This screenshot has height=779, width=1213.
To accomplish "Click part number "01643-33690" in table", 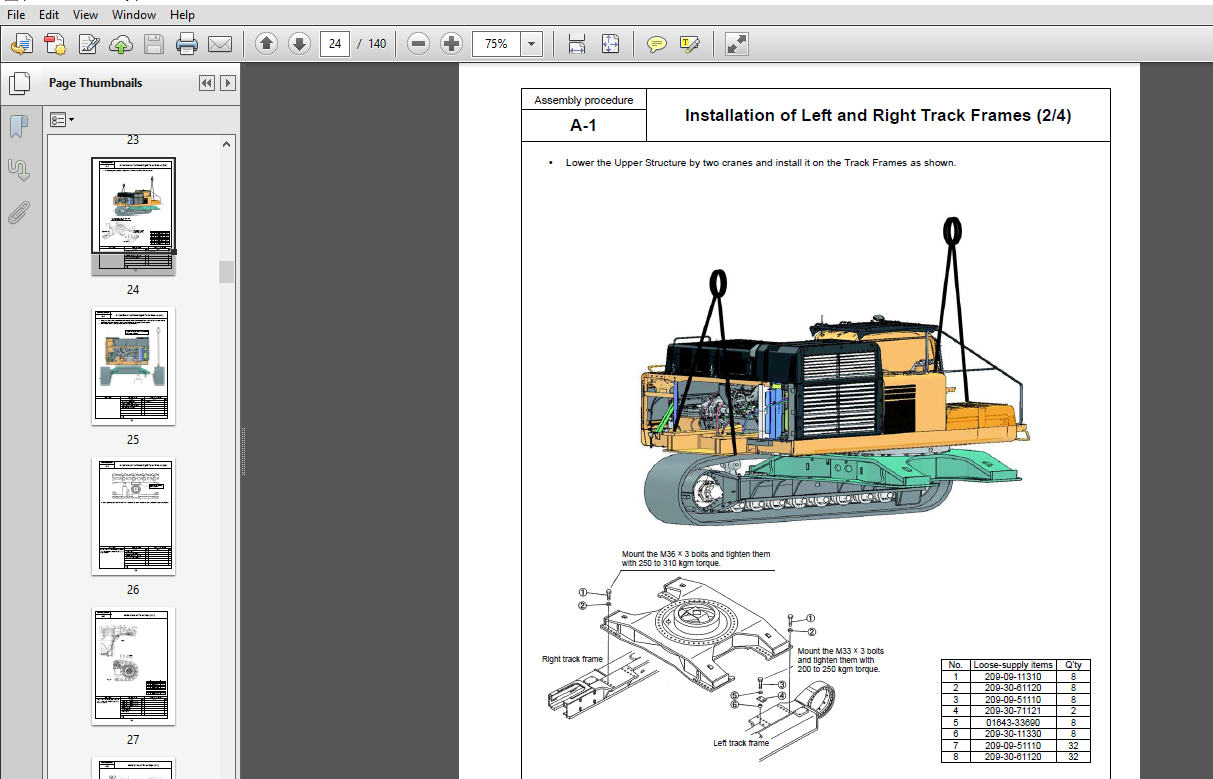I will (x=1013, y=722).
